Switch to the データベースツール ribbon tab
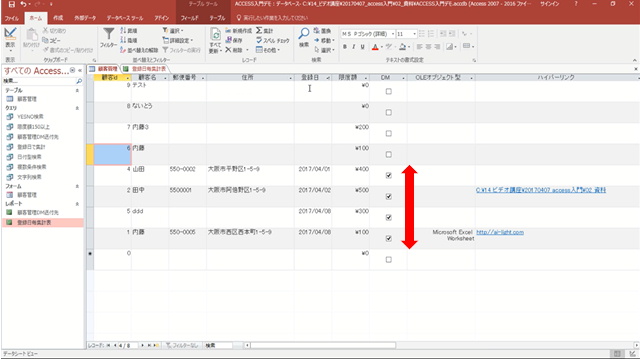The height and width of the screenshot is (360, 640). coord(125,18)
